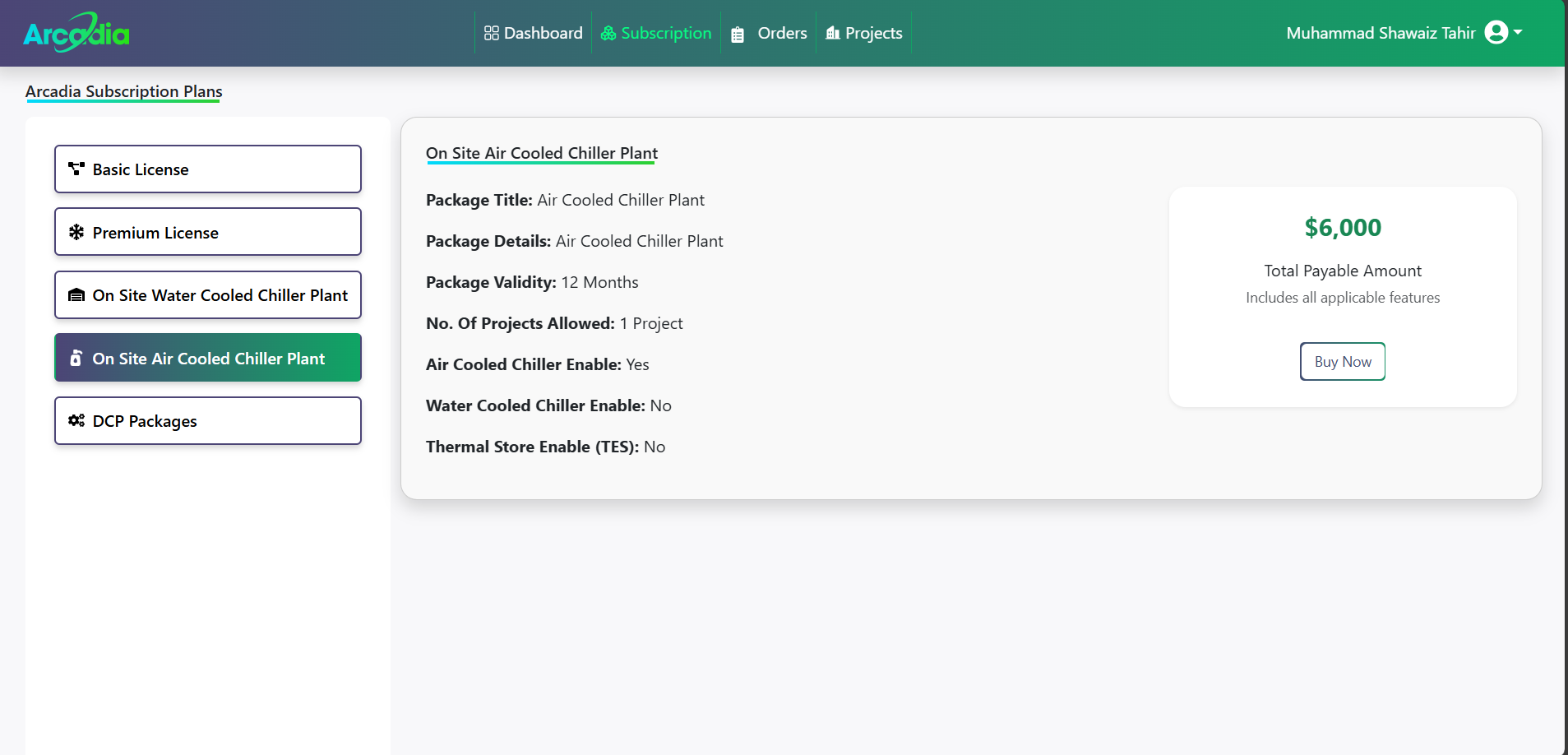Go to the Orders menu item

click(x=782, y=33)
